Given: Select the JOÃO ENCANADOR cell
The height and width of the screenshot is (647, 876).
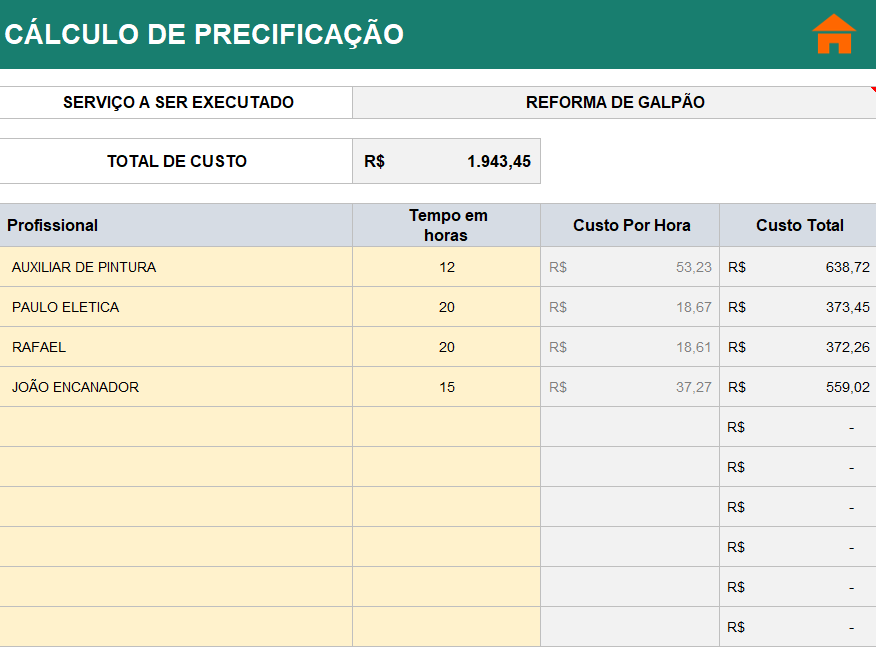Looking at the screenshot, I should point(176,387).
